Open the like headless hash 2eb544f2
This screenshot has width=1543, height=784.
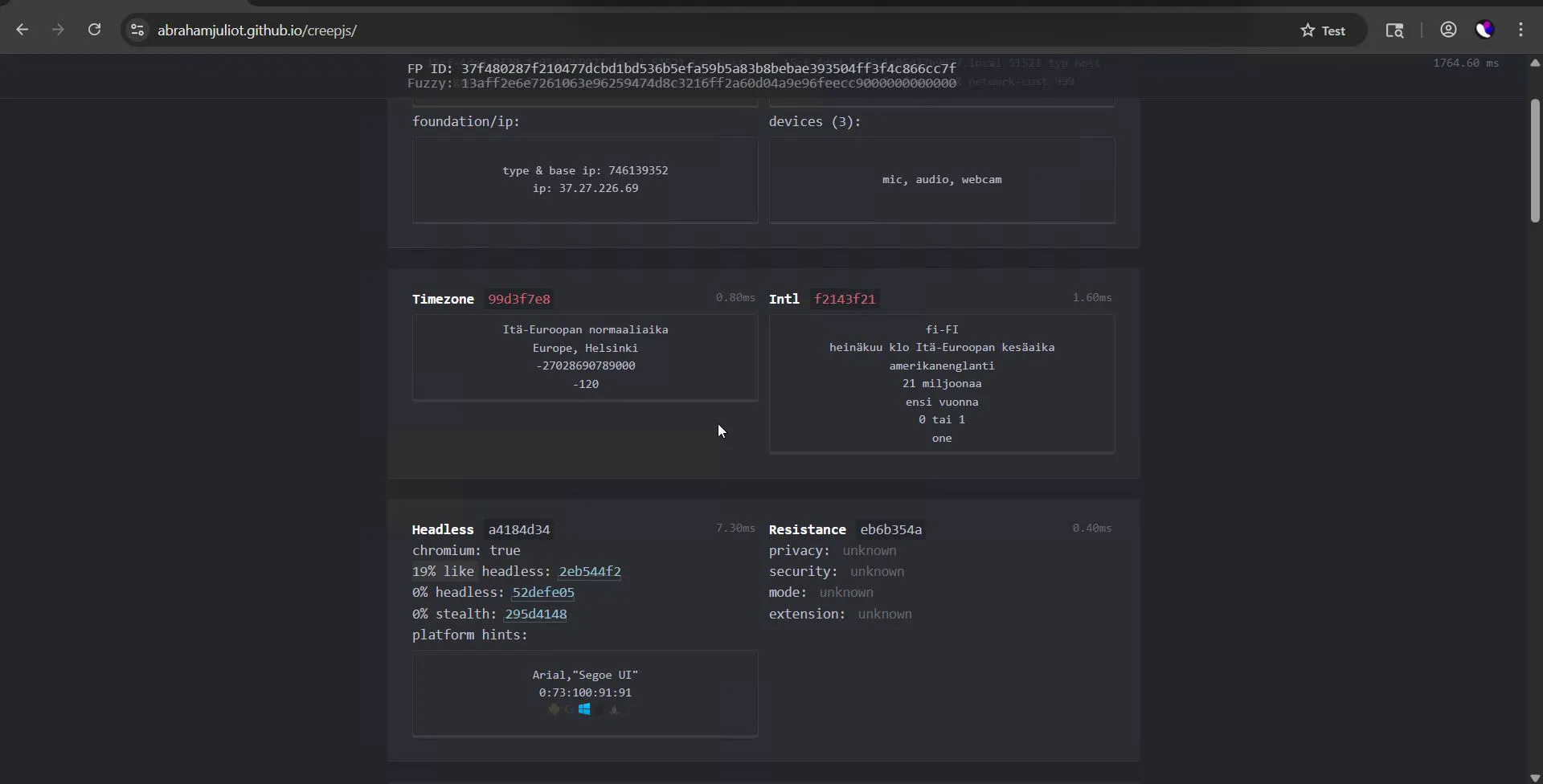[x=590, y=571]
